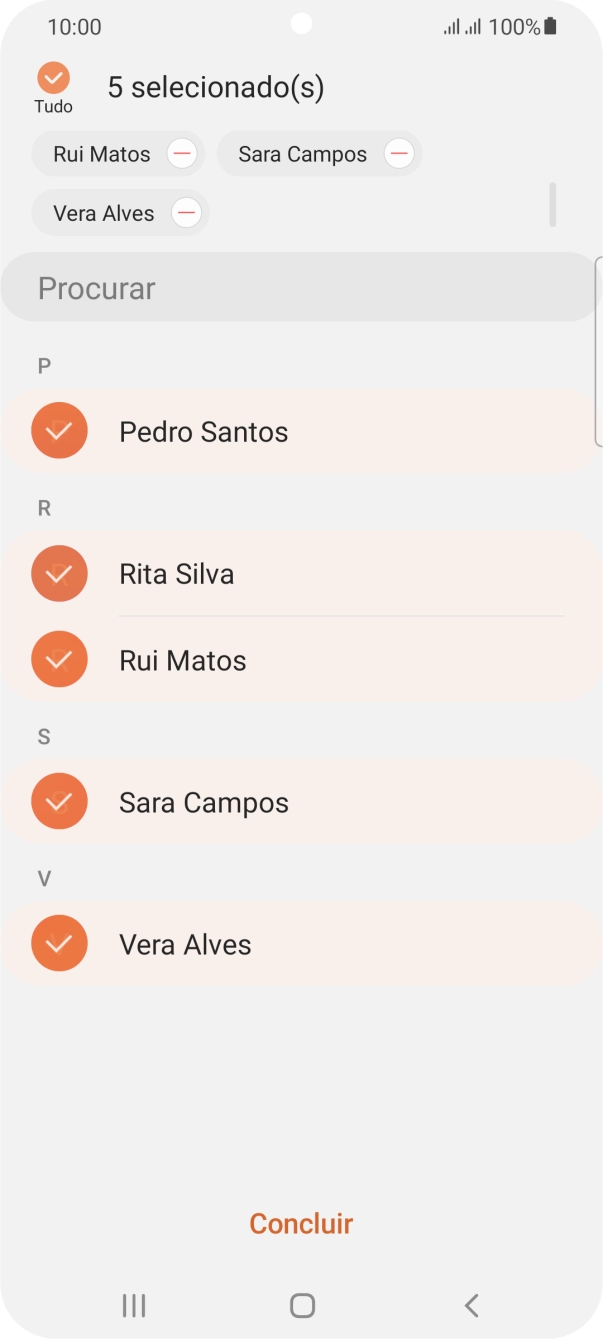
Task: Tap the Back navigation icon
Action: [x=470, y=1305]
